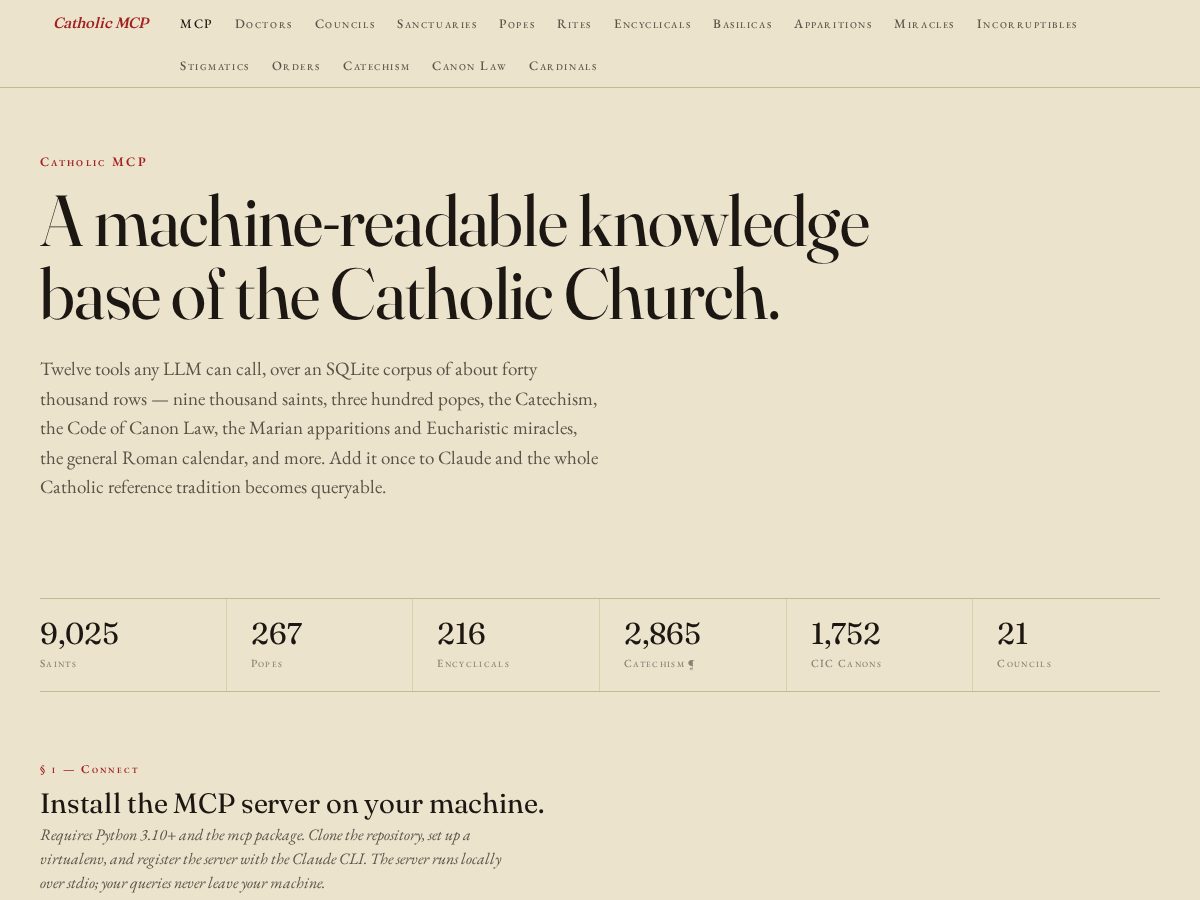The height and width of the screenshot is (900, 1200).
Task: Select the MCP nav item
Action: click(x=196, y=24)
